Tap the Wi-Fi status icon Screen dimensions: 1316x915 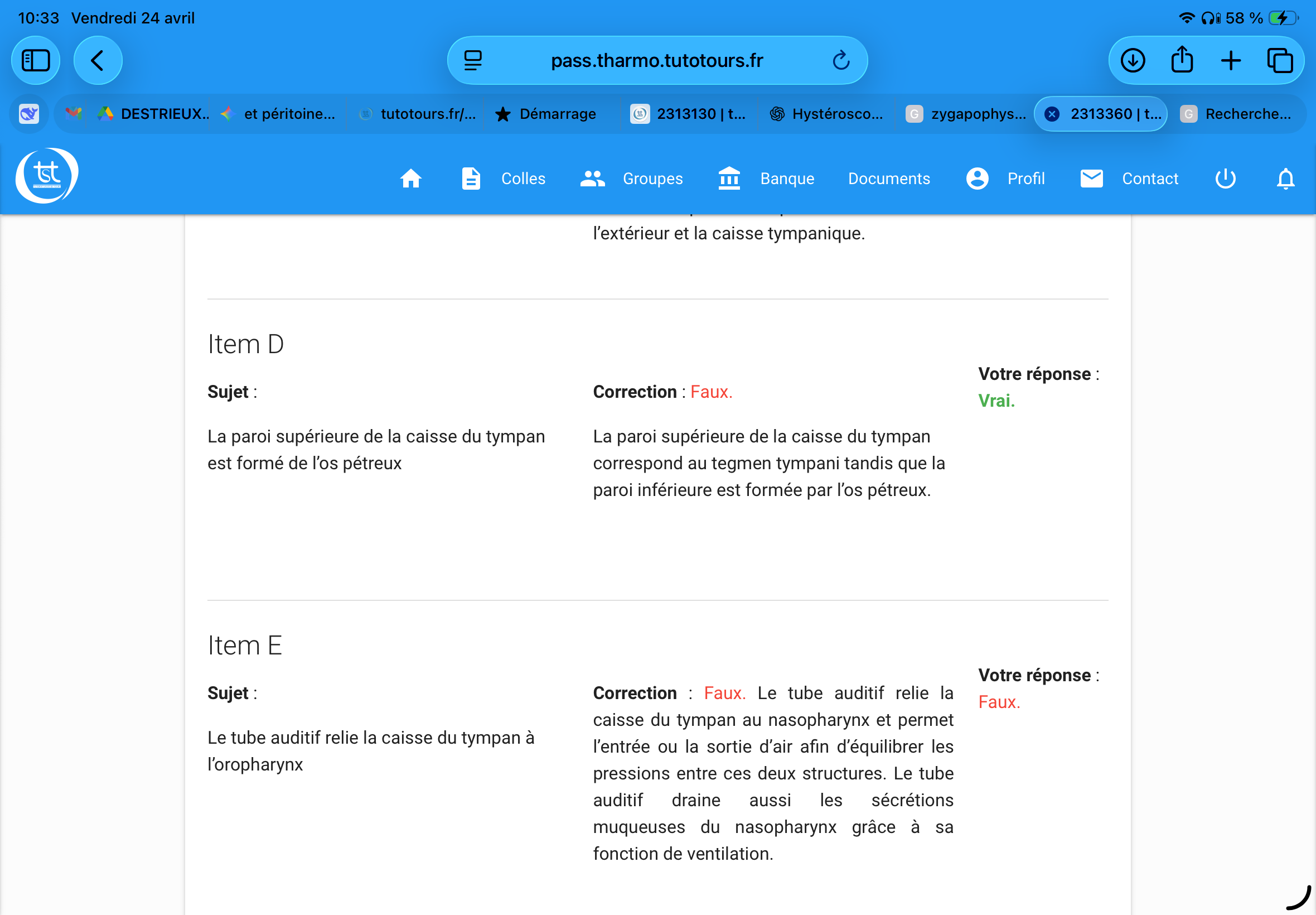[x=1187, y=18]
